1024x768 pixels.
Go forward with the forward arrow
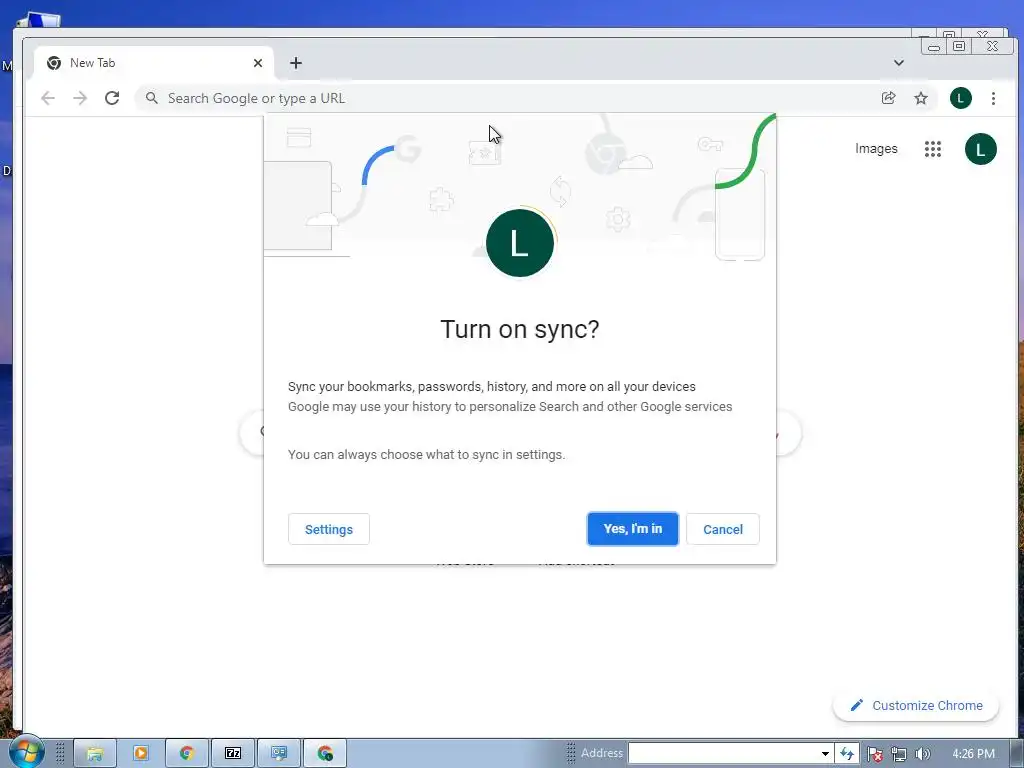click(x=80, y=98)
